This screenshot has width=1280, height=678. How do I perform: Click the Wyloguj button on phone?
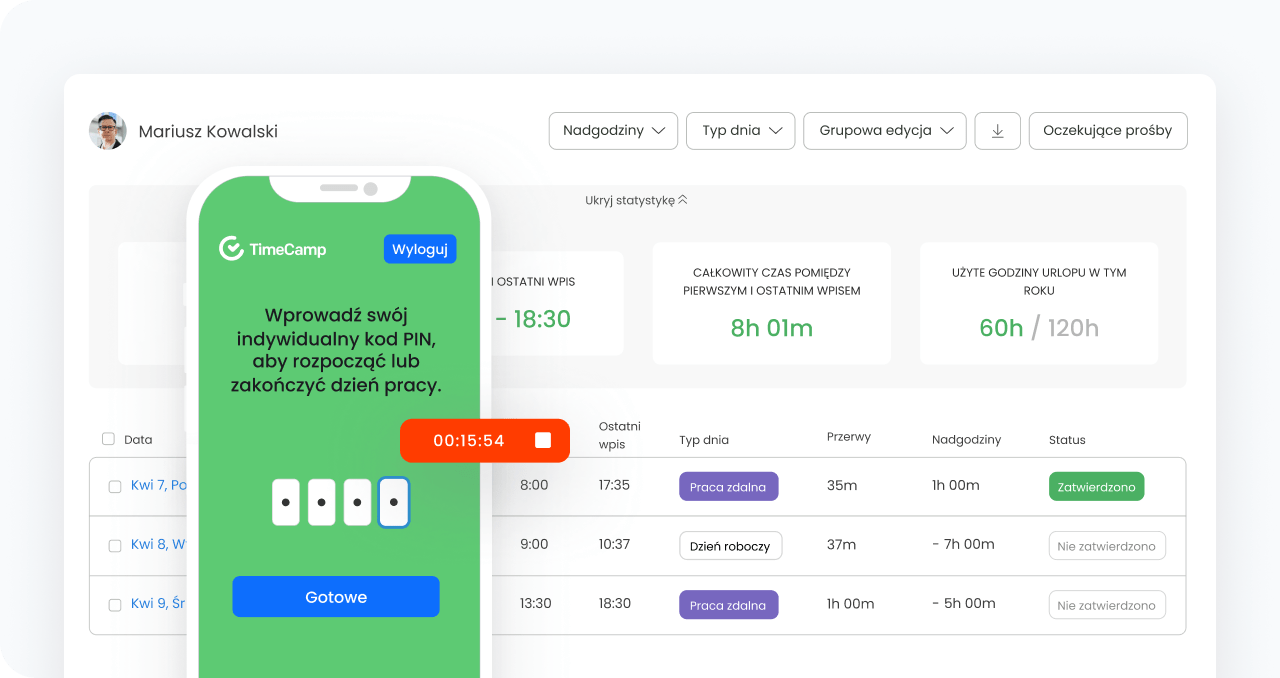[420, 249]
